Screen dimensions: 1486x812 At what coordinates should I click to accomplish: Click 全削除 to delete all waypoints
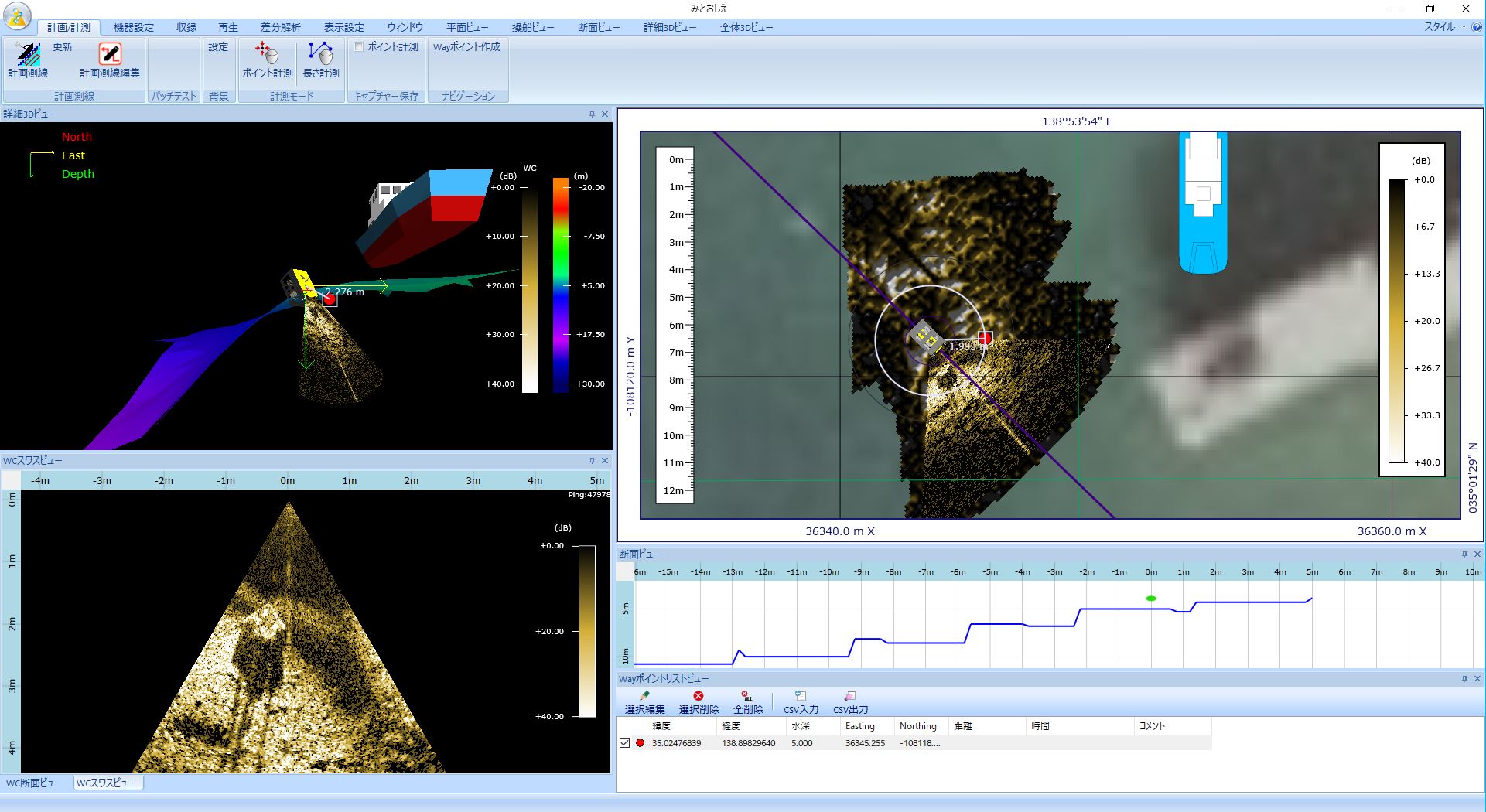pyautogui.click(x=747, y=703)
